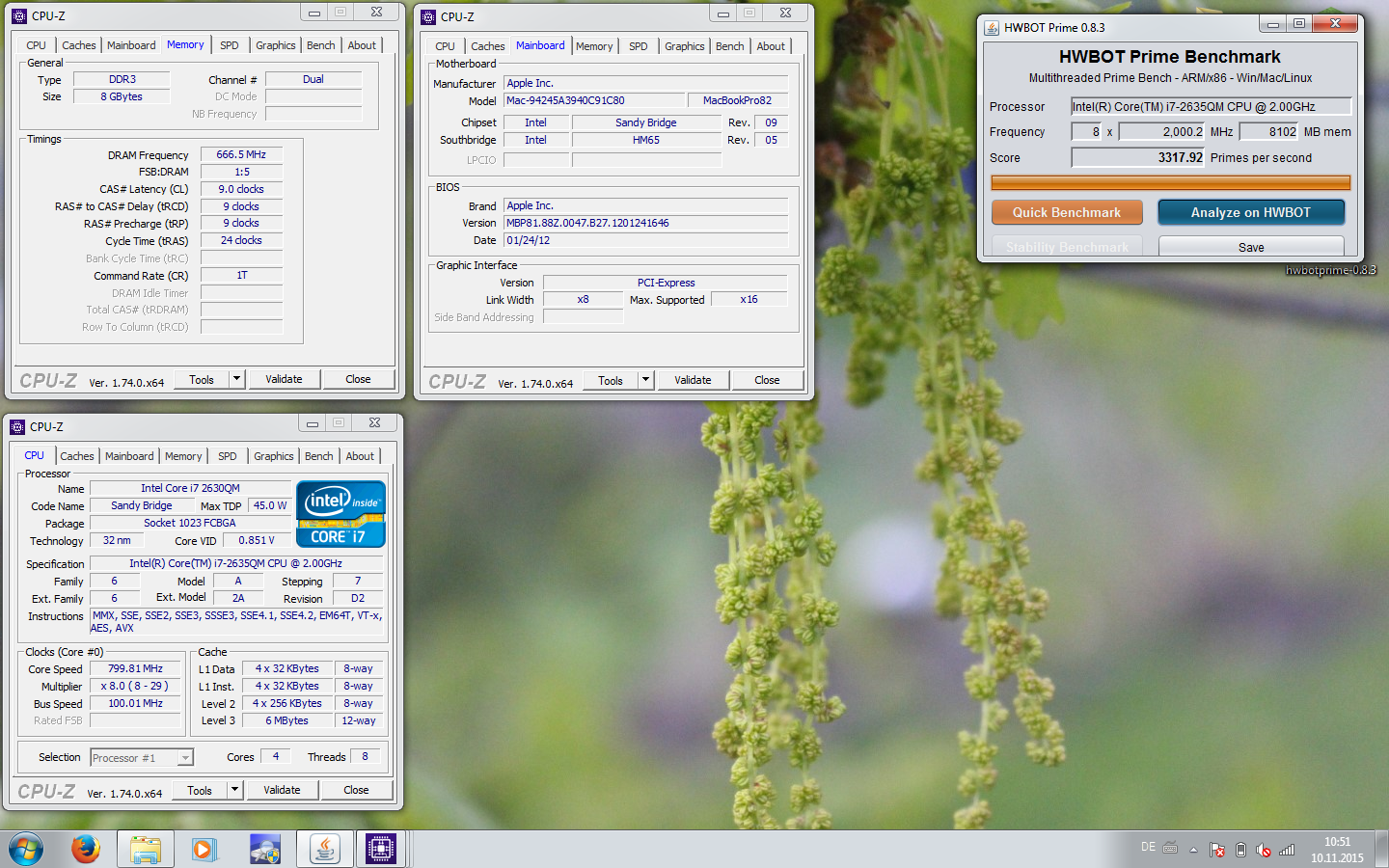Switch to the CPU-Z chip taskbar icon

tap(380, 849)
